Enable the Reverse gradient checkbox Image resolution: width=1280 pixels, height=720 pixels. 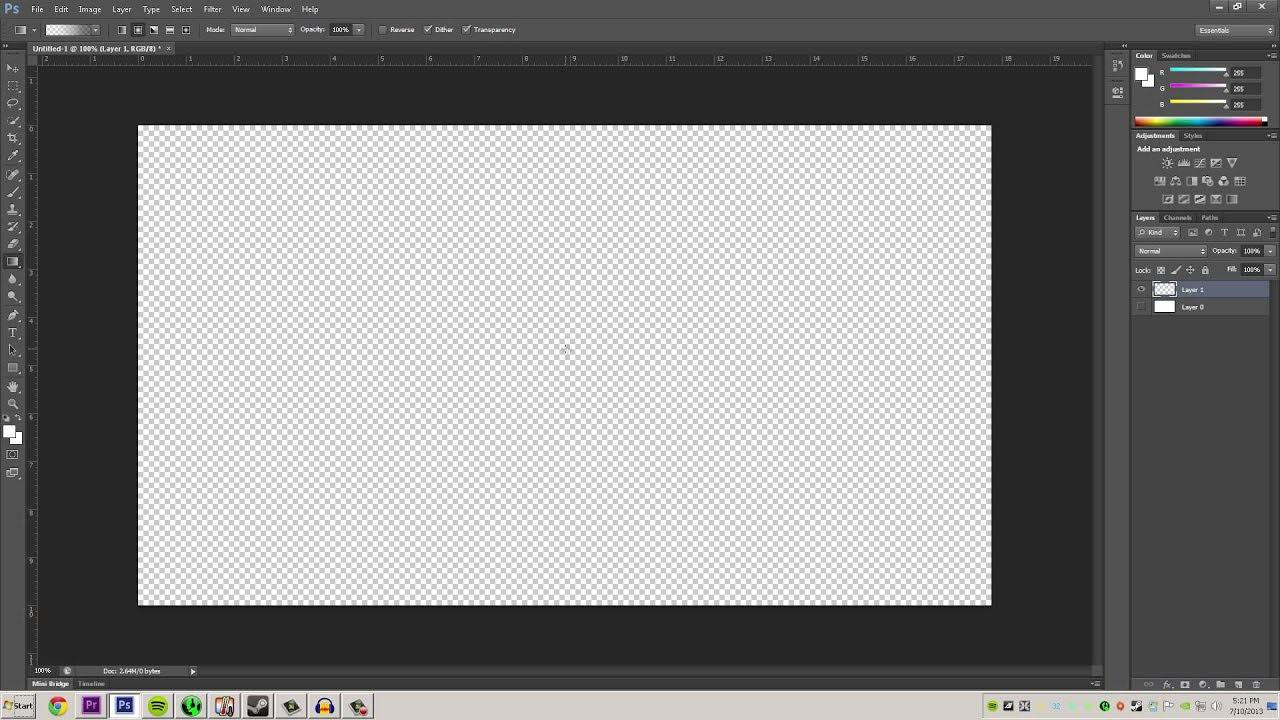(x=383, y=30)
